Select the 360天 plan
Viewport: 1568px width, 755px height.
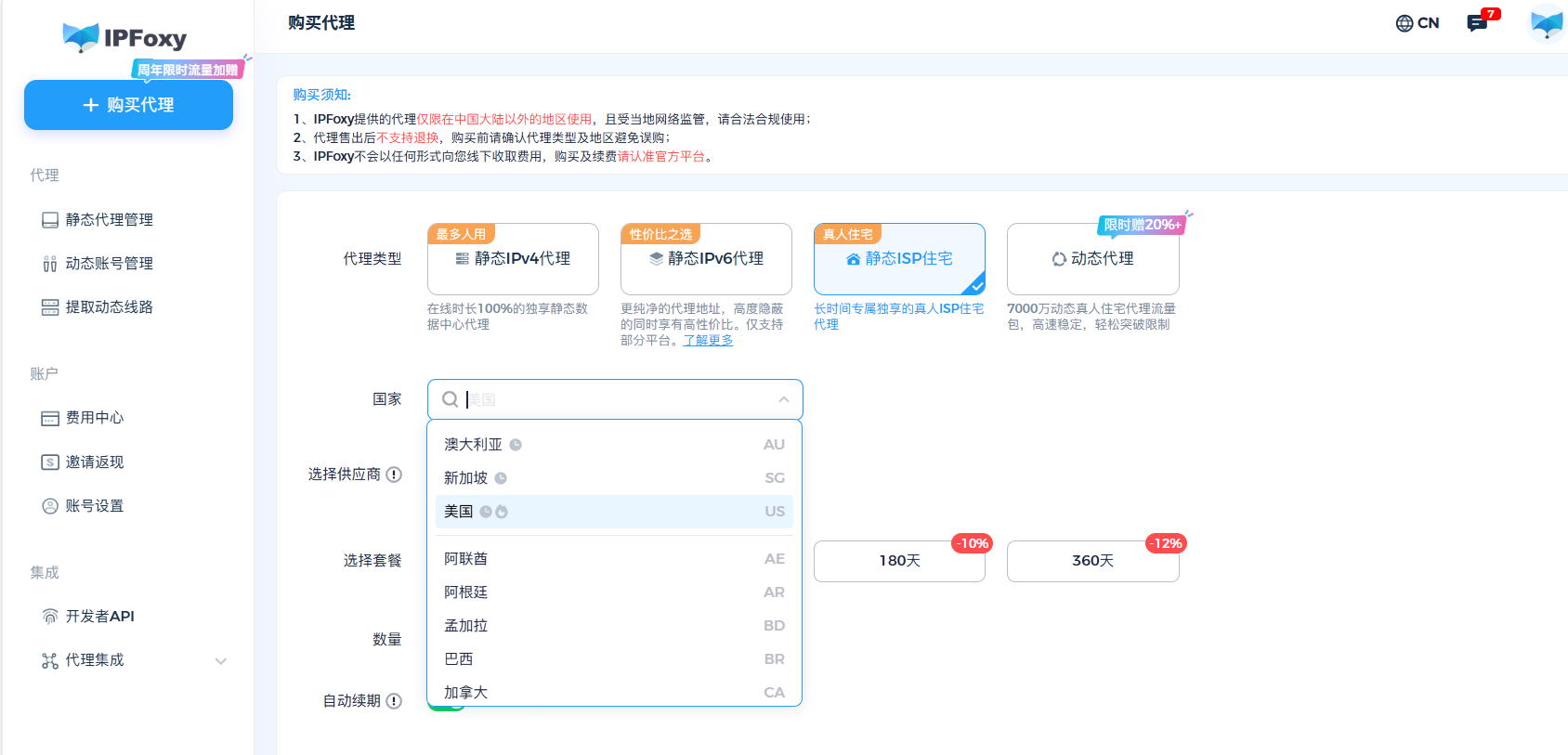(x=1092, y=561)
